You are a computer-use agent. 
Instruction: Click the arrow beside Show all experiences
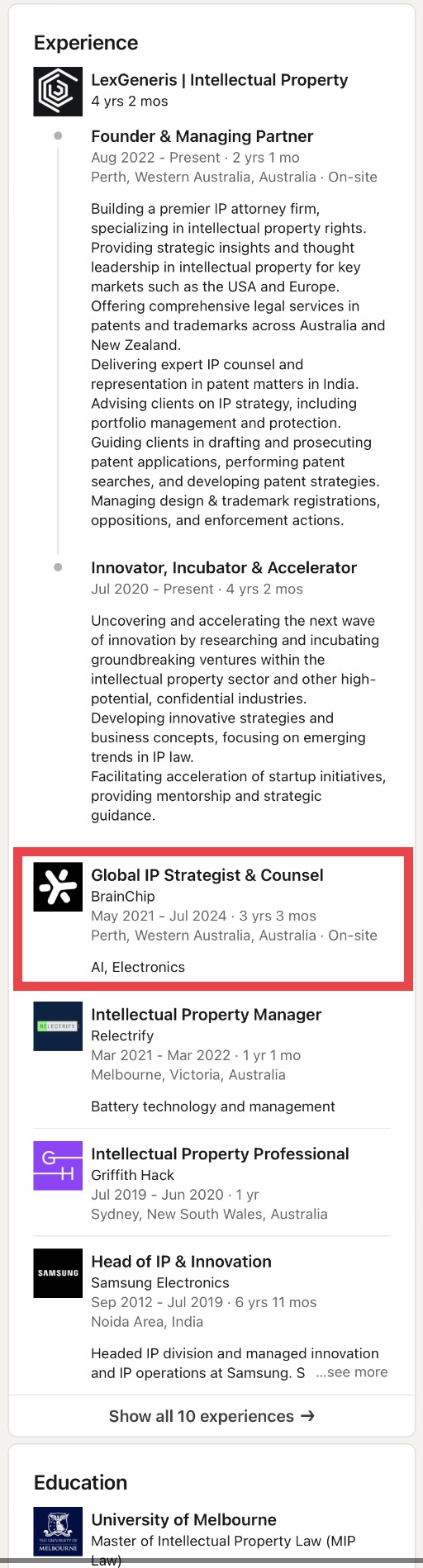307,1416
